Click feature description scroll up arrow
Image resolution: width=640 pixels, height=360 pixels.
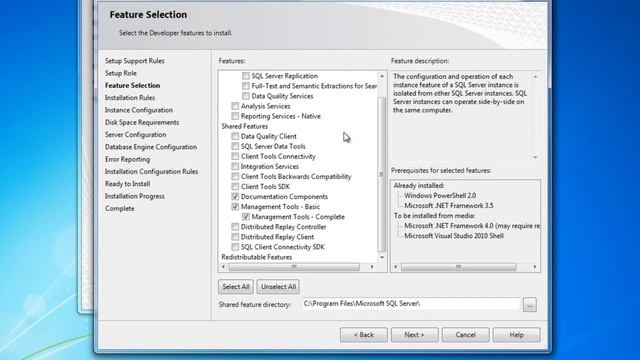coord(535,77)
